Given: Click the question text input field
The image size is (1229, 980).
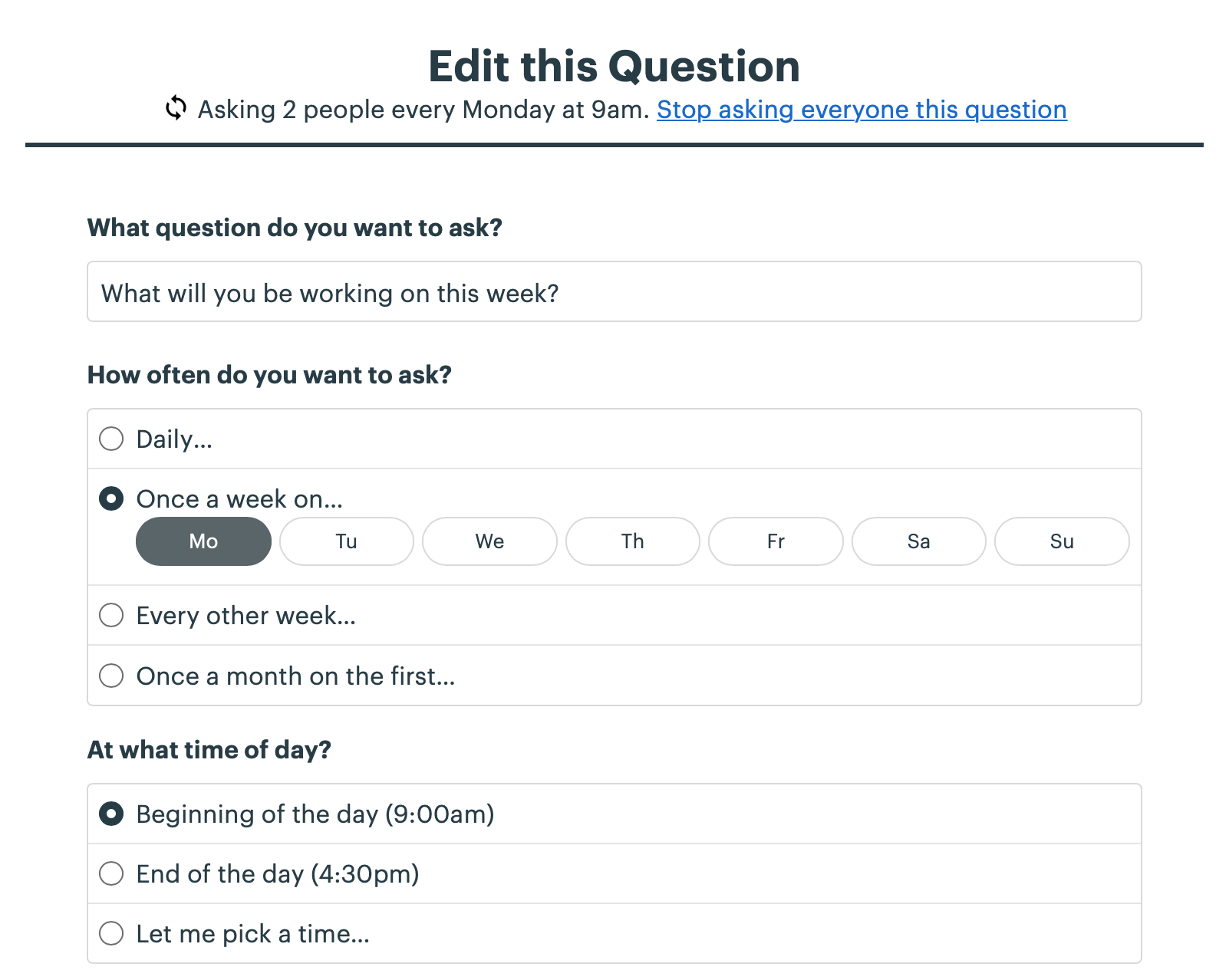Looking at the screenshot, I should pyautogui.click(x=614, y=291).
